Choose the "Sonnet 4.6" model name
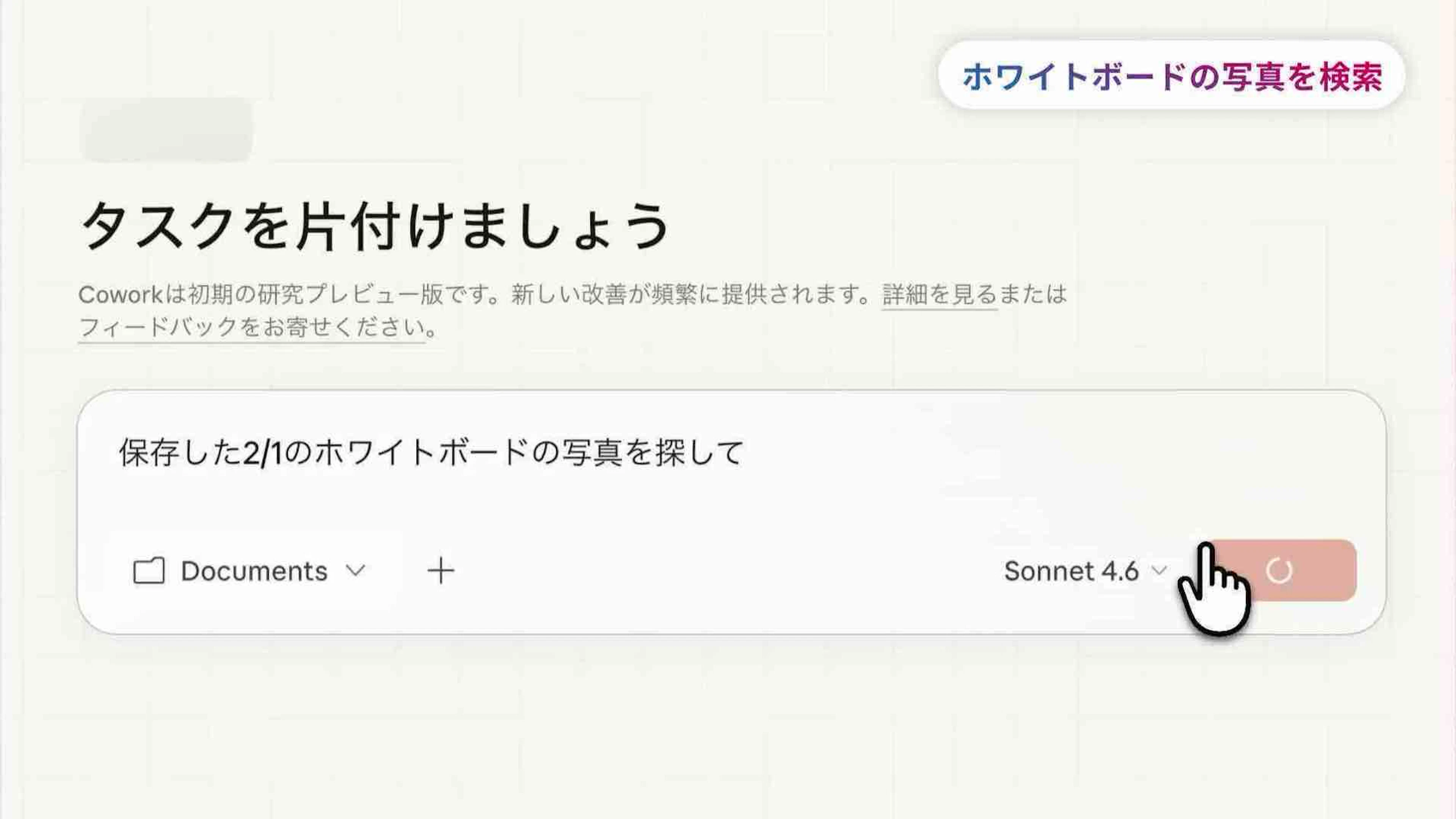This screenshot has width=1456, height=819. pyautogui.click(x=1071, y=571)
